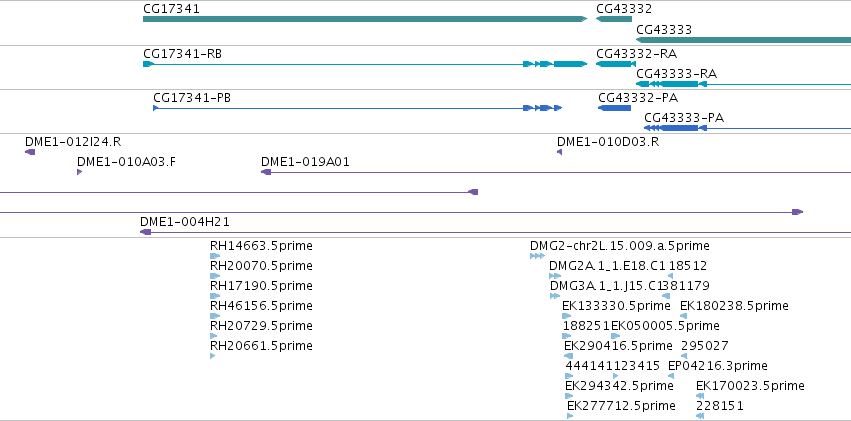This screenshot has height=421, width=851.
Task: Click the DME1-010D03.R label
Action: 608,142
